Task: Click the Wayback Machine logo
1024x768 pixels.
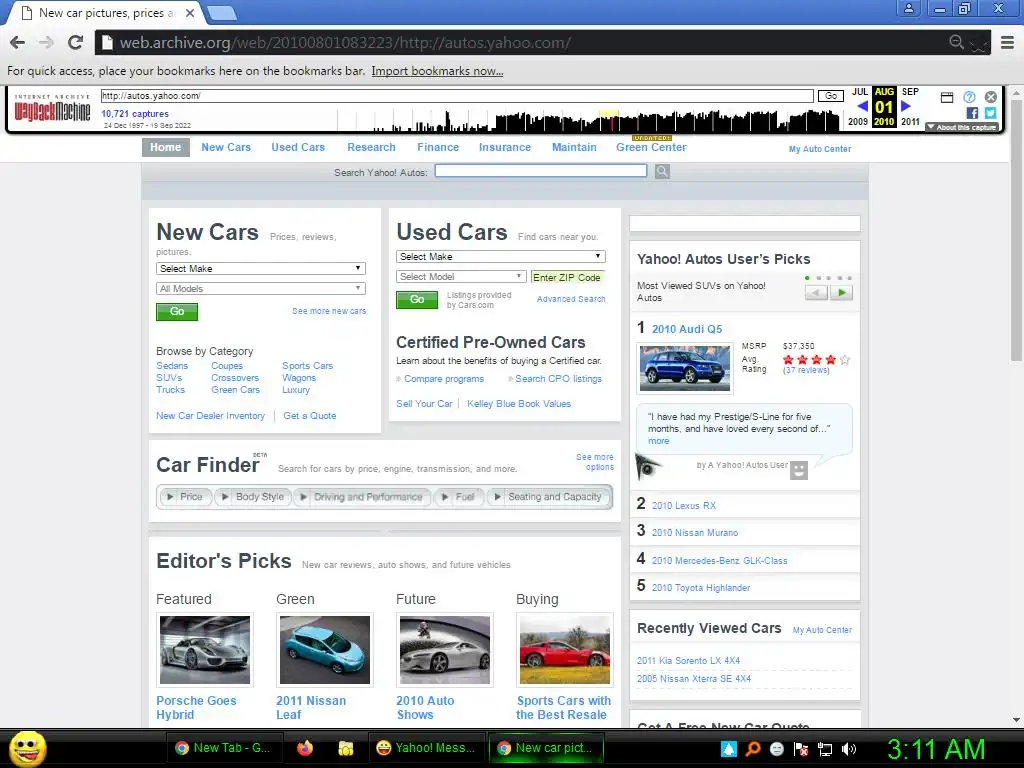Action: pyautogui.click(x=52, y=108)
